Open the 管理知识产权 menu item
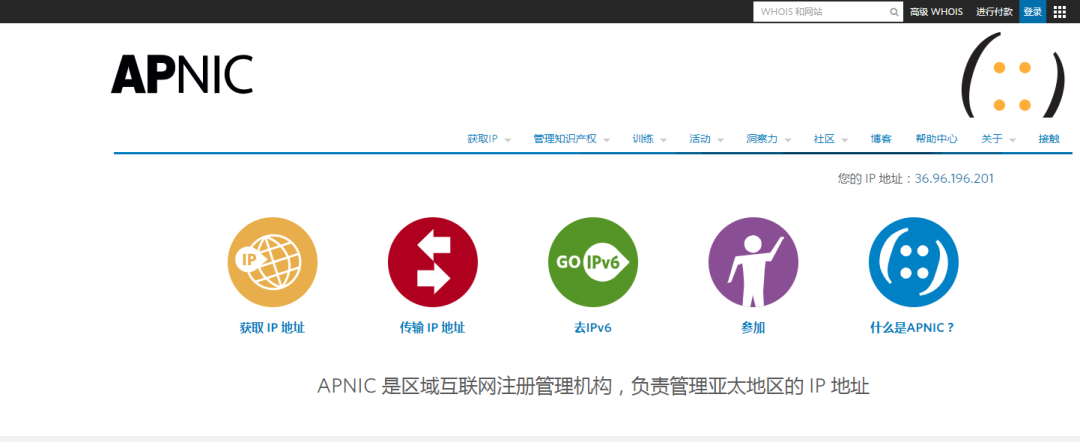The image size is (1080, 442). (565, 138)
